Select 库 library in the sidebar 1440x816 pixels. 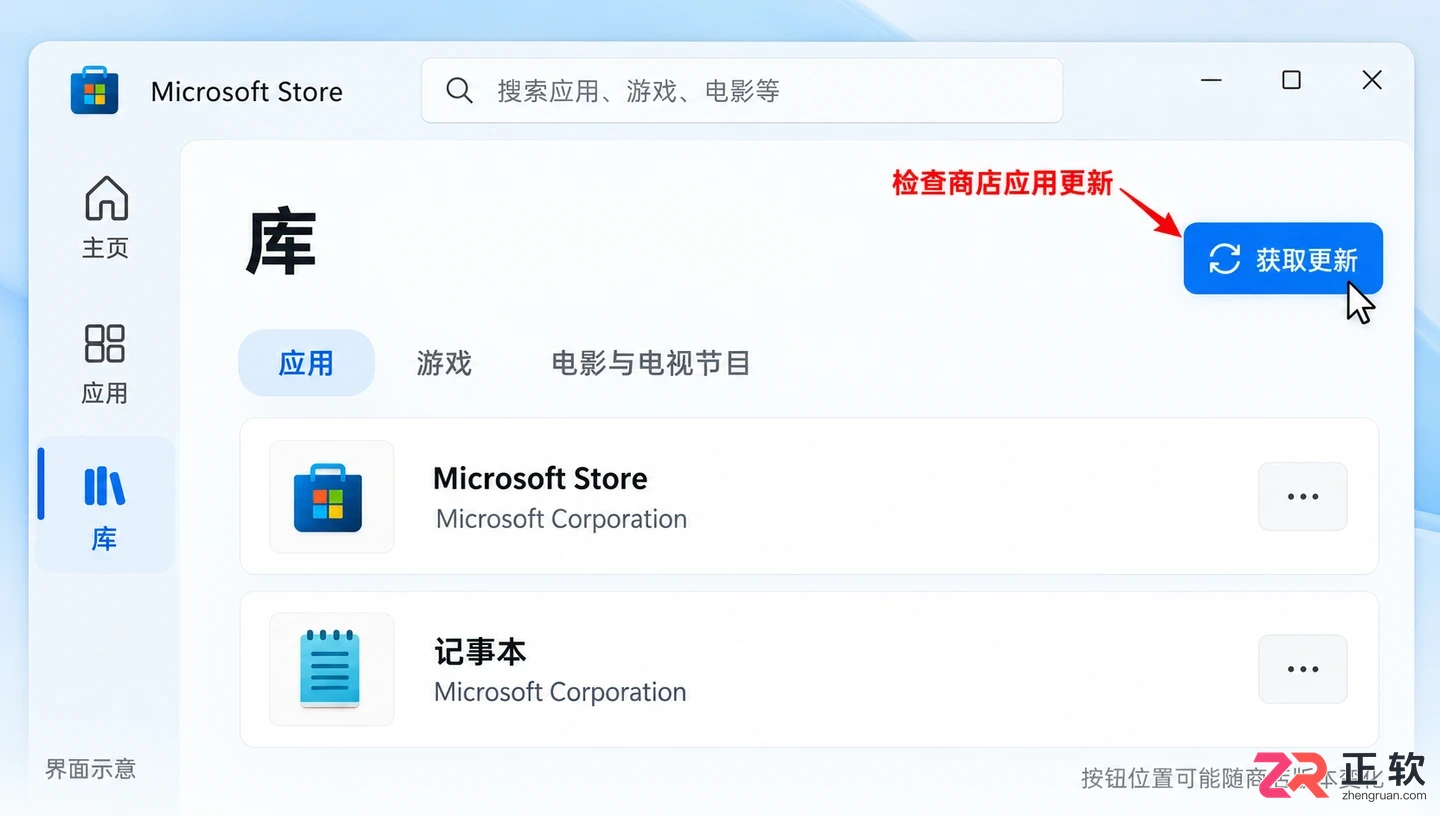tap(105, 505)
